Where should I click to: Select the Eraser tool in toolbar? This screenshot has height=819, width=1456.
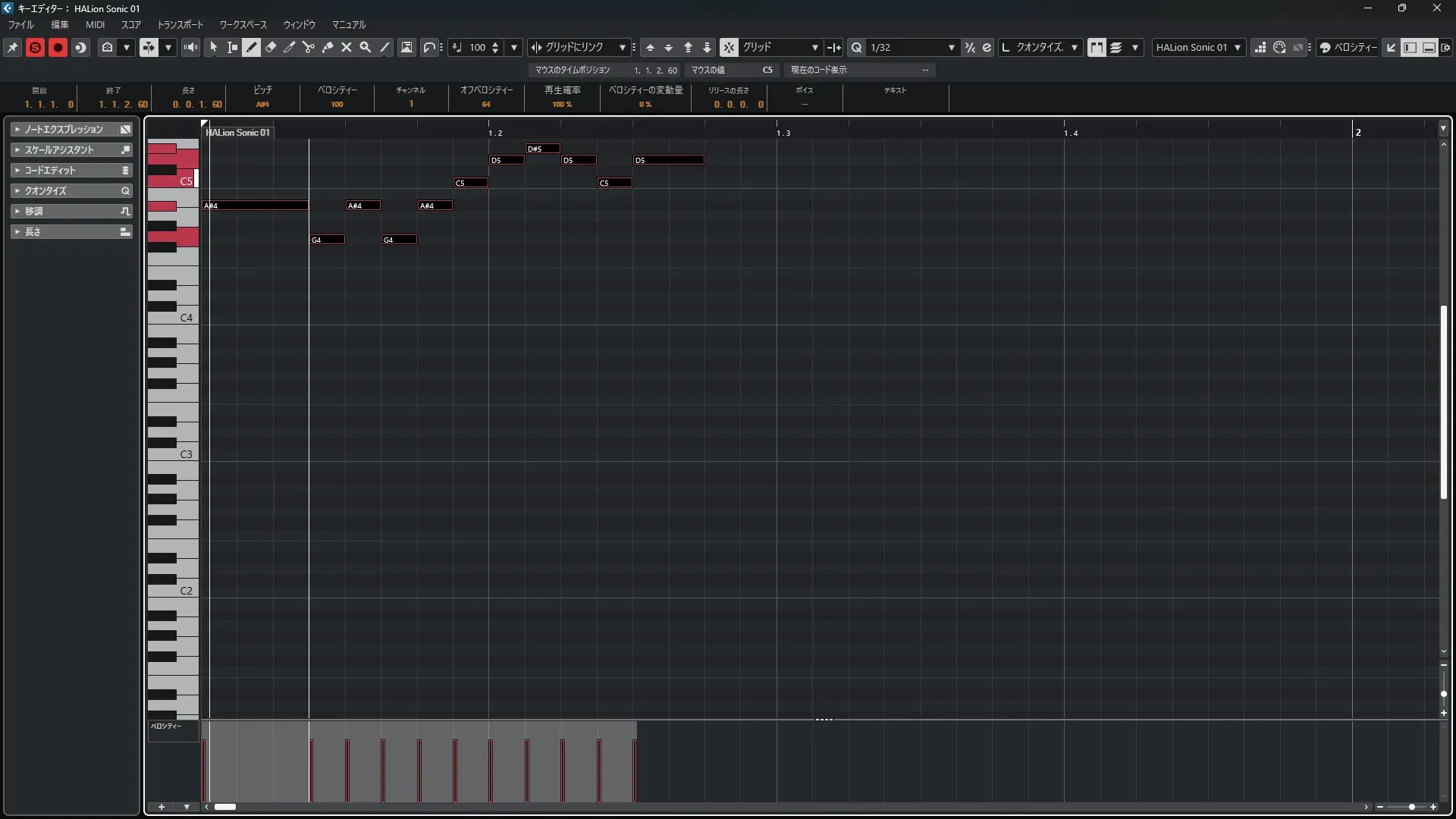point(271,47)
